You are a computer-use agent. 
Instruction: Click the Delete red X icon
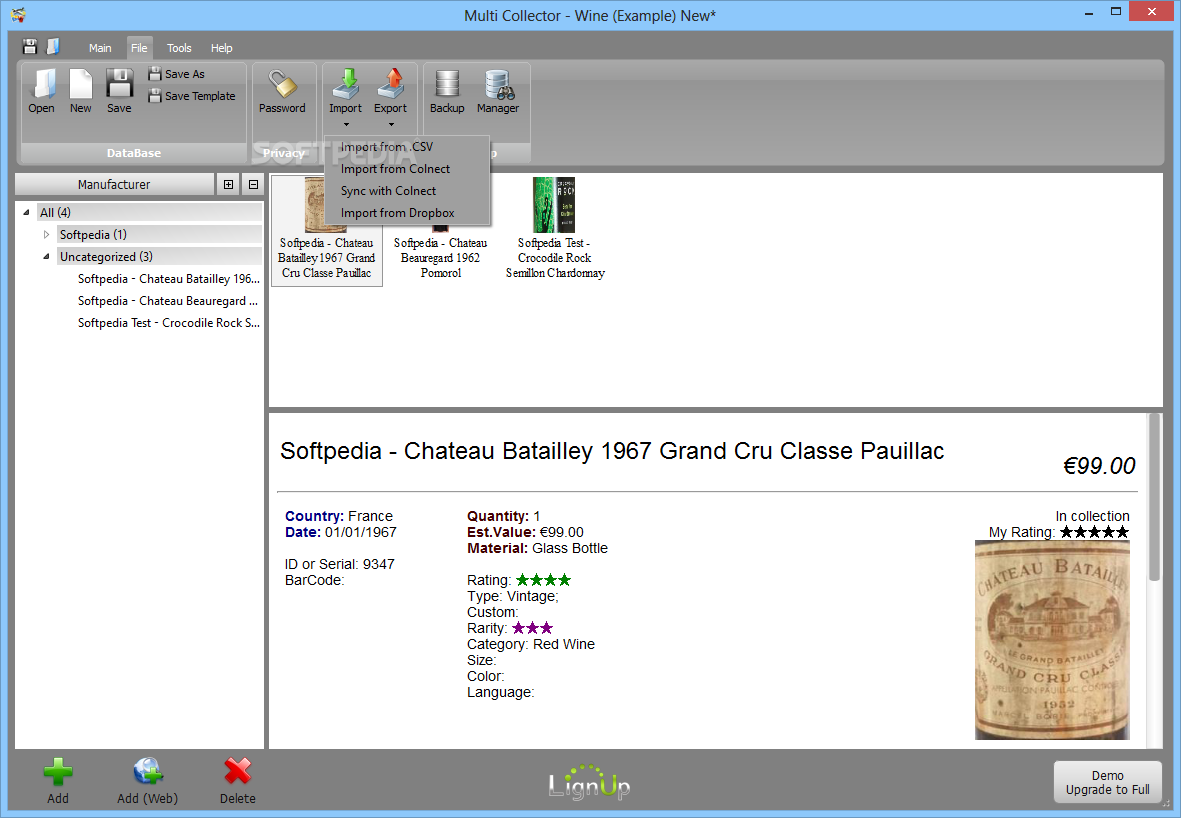[x=238, y=781]
